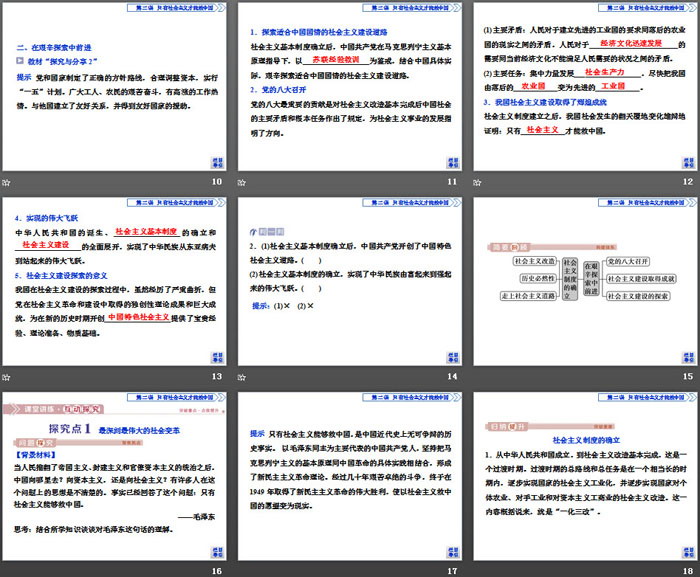Viewport: 700px width, 577px height.
Task: Click the header banner on slide 17
Action: click(x=412, y=397)
